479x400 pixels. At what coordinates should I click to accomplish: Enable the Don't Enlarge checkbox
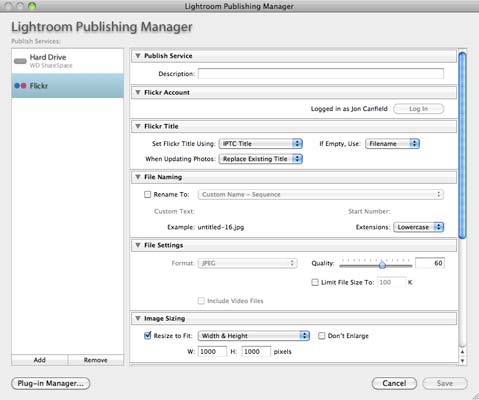(x=321, y=336)
